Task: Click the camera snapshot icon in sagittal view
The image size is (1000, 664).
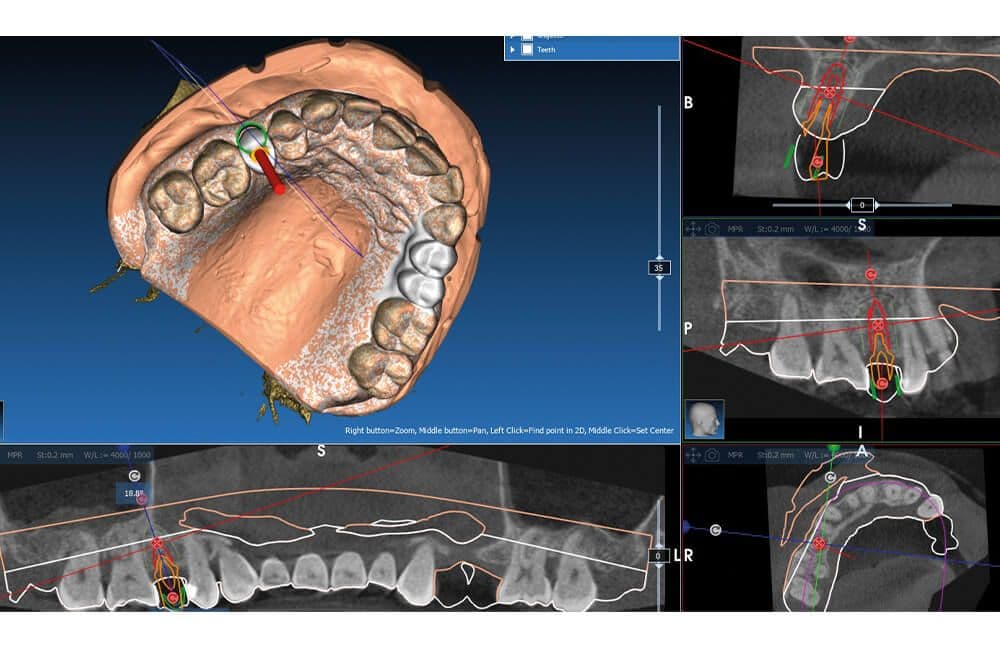Action: pos(712,228)
